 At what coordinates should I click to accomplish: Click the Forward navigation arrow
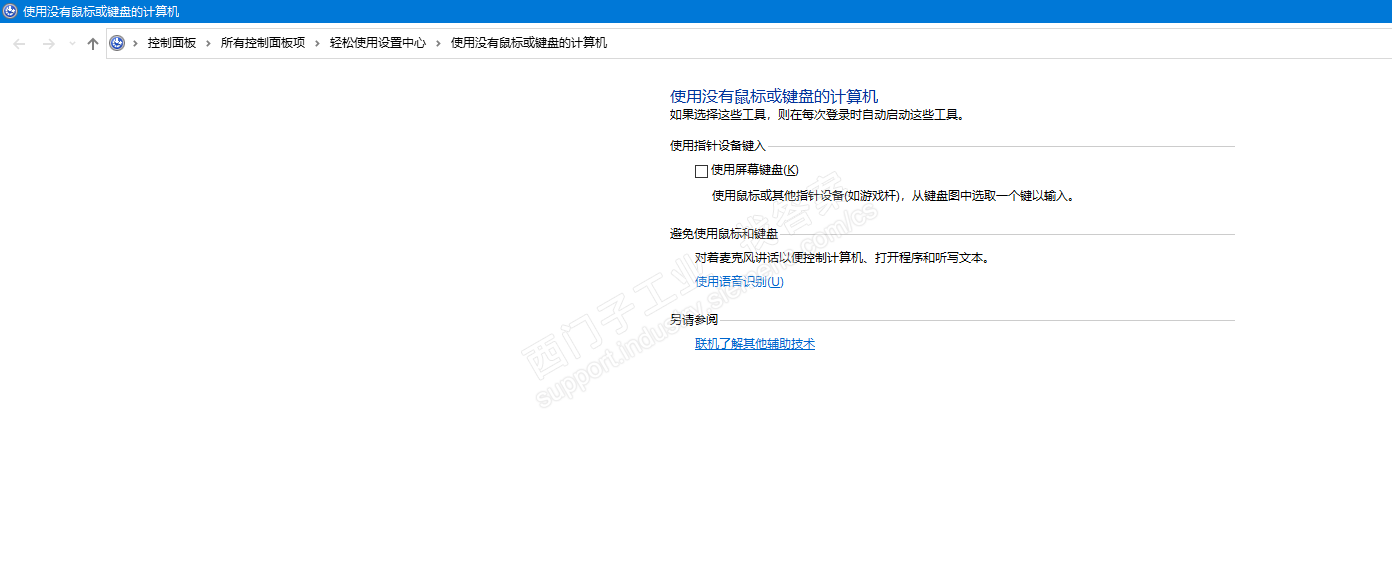coord(48,44)
